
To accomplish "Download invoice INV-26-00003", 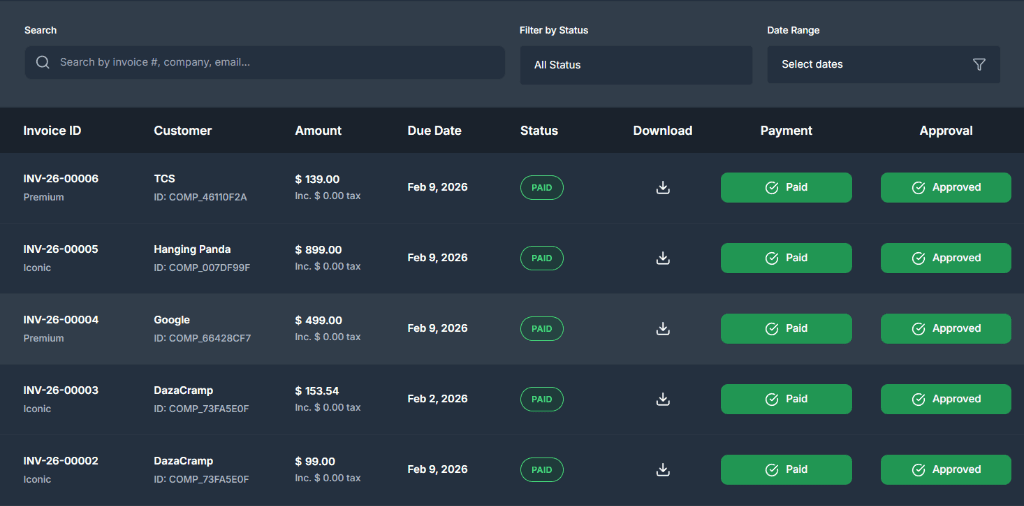I will [x=663, y=399].
